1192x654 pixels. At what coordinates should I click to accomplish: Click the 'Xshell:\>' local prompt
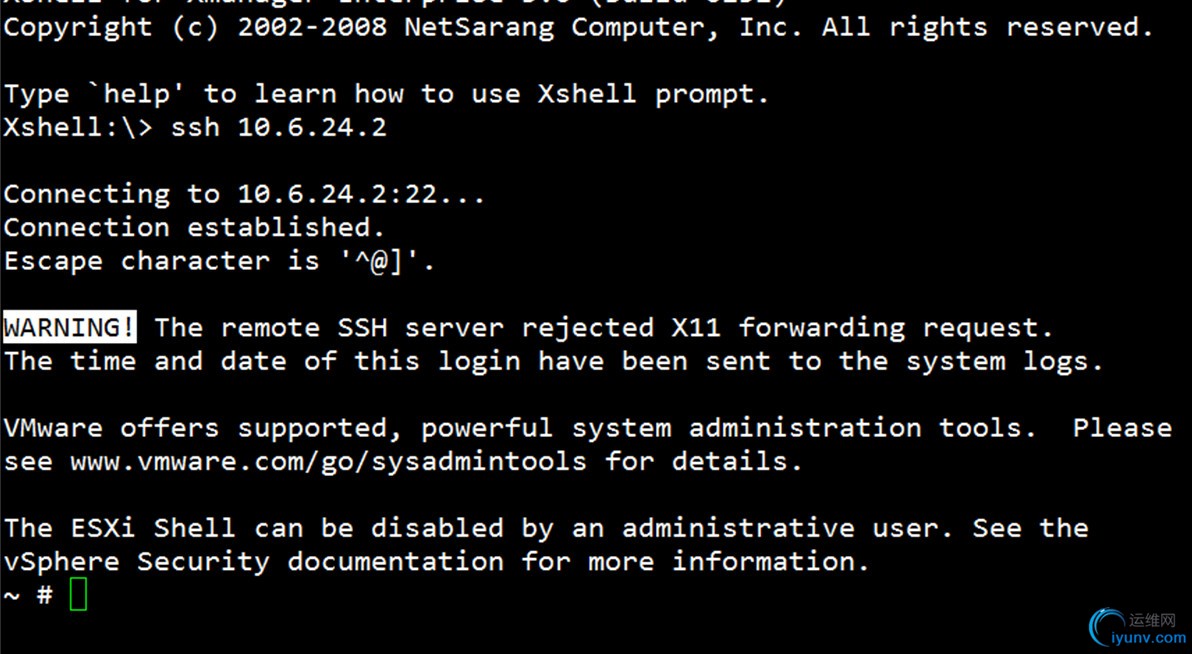[x=78, y=127]
